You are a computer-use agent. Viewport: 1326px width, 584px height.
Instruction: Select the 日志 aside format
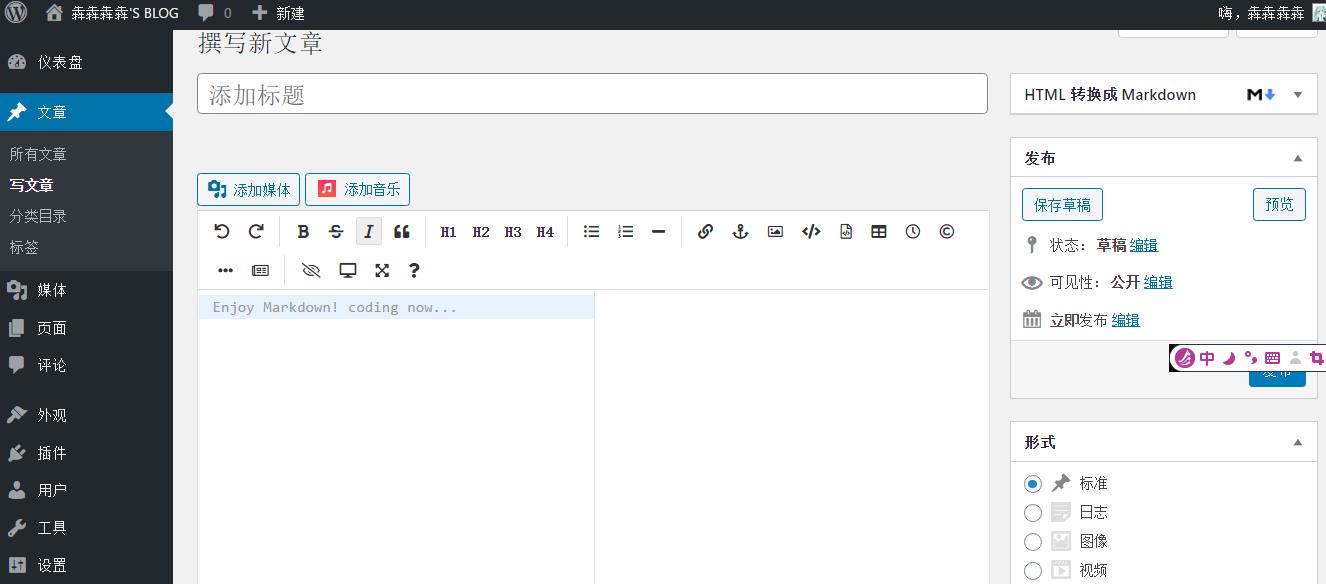(1033, 513)
